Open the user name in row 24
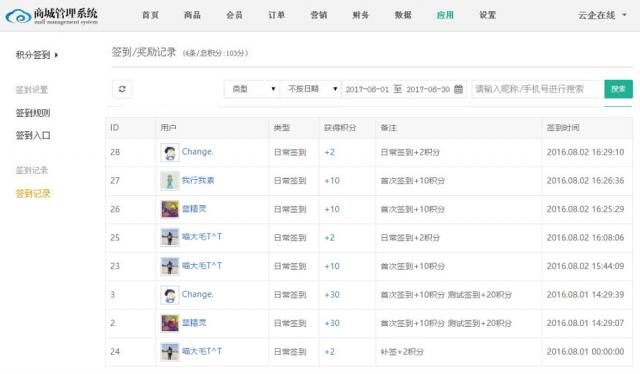This screenshot has height=374, width=640. click(202, 351)
